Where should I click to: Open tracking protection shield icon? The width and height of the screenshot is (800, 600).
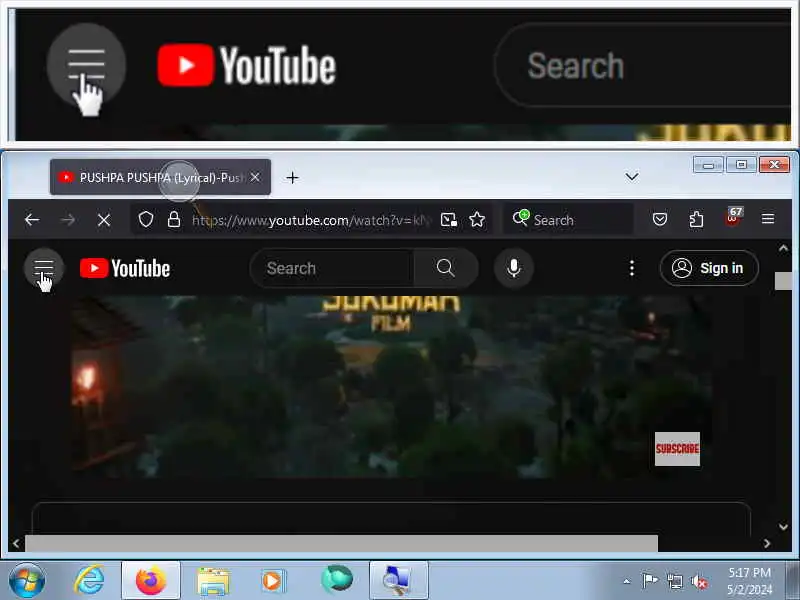pyautogui.click(x=146, y=219)
